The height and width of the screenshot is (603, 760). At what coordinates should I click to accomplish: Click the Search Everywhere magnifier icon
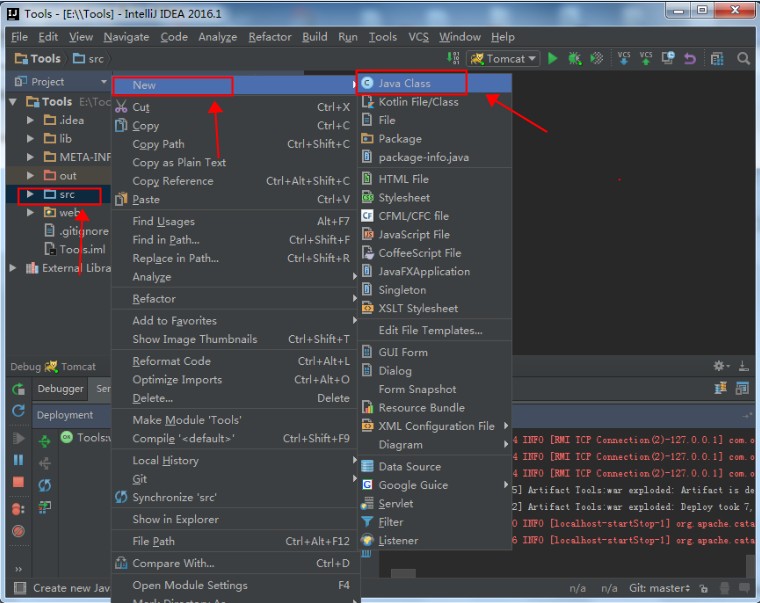tap(743, 59)
